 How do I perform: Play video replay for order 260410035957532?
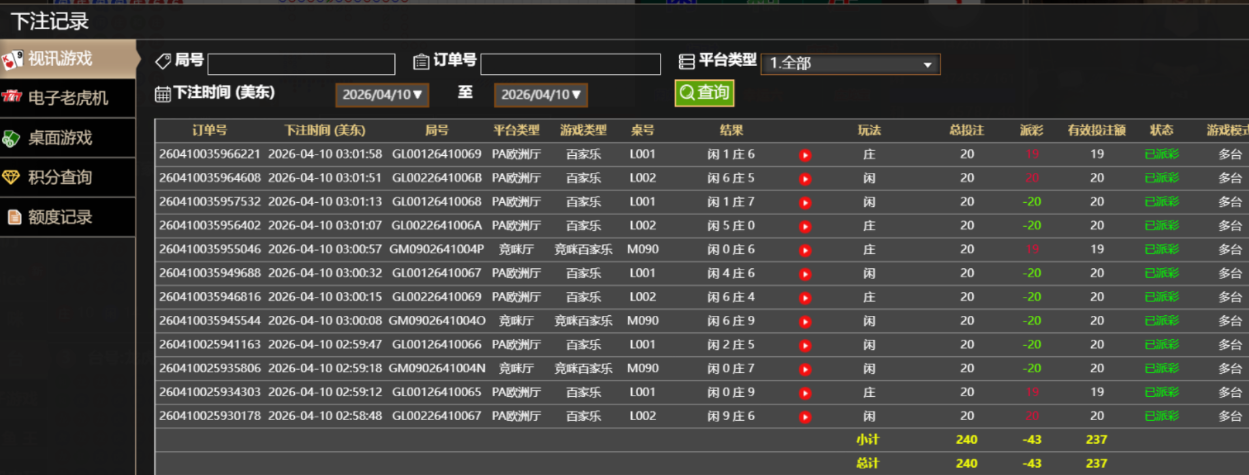[x=805, y=202]
